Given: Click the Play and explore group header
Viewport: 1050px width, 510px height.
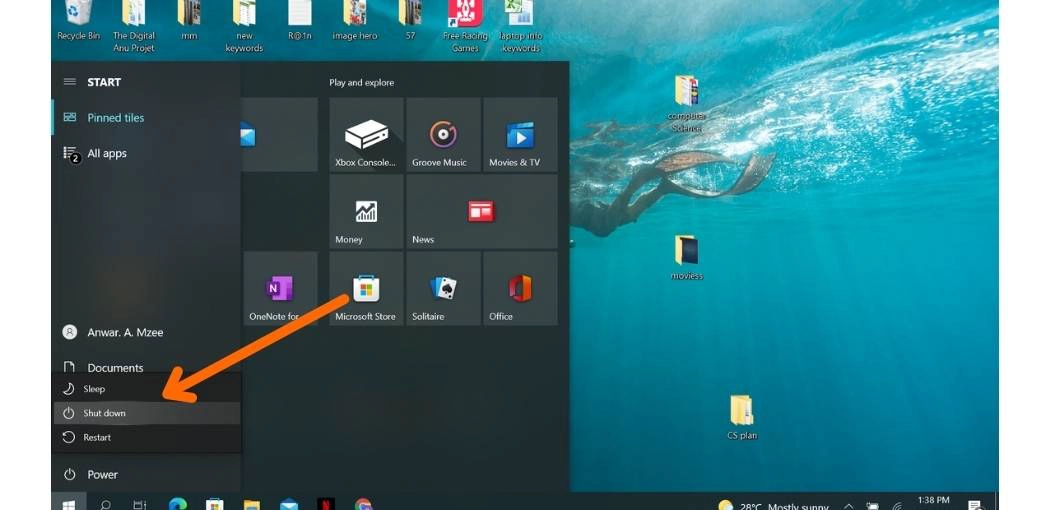Looking at the screenshot, I should coord(362,82).
